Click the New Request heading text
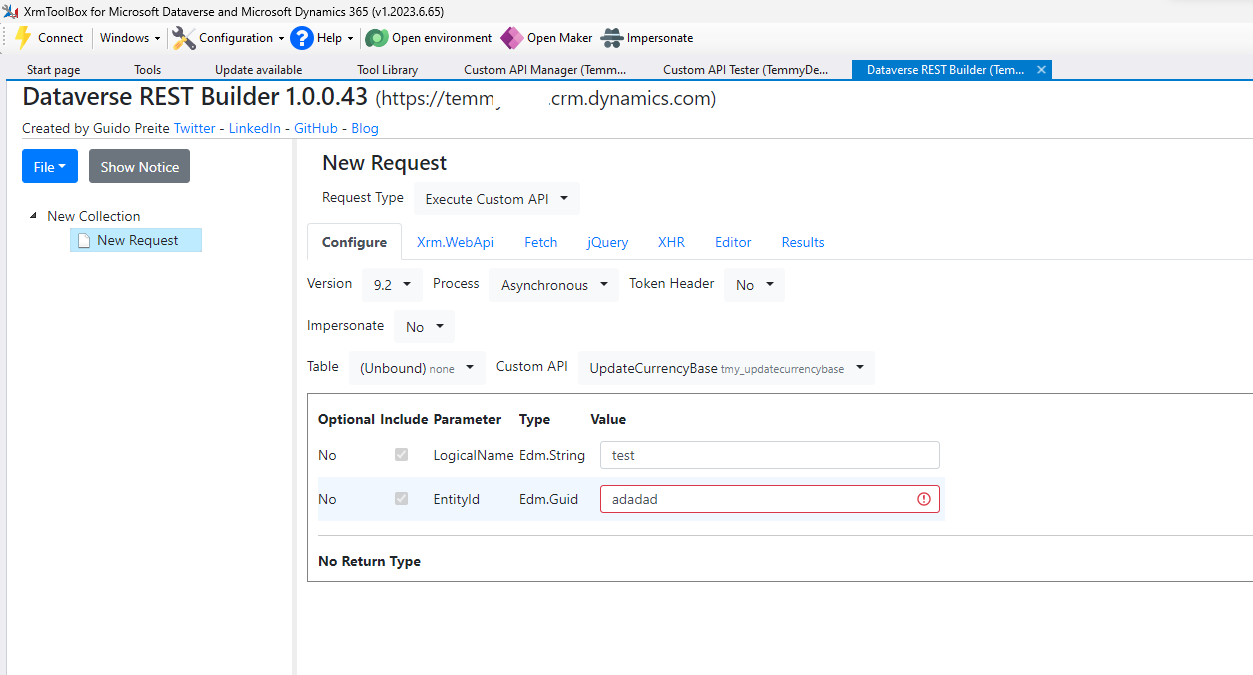This screenshot has width=1253, height=675. [385, 163]
